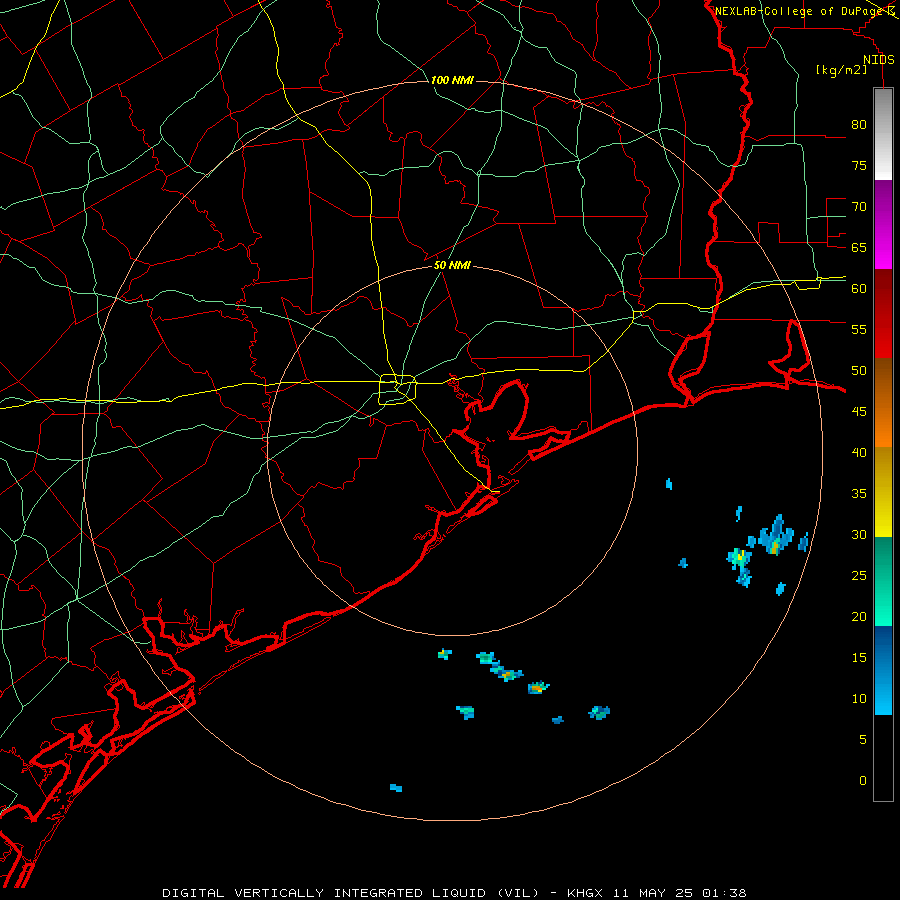900x900 pixels.
Task: Click the scale value "60"
Action: (859, 289)
